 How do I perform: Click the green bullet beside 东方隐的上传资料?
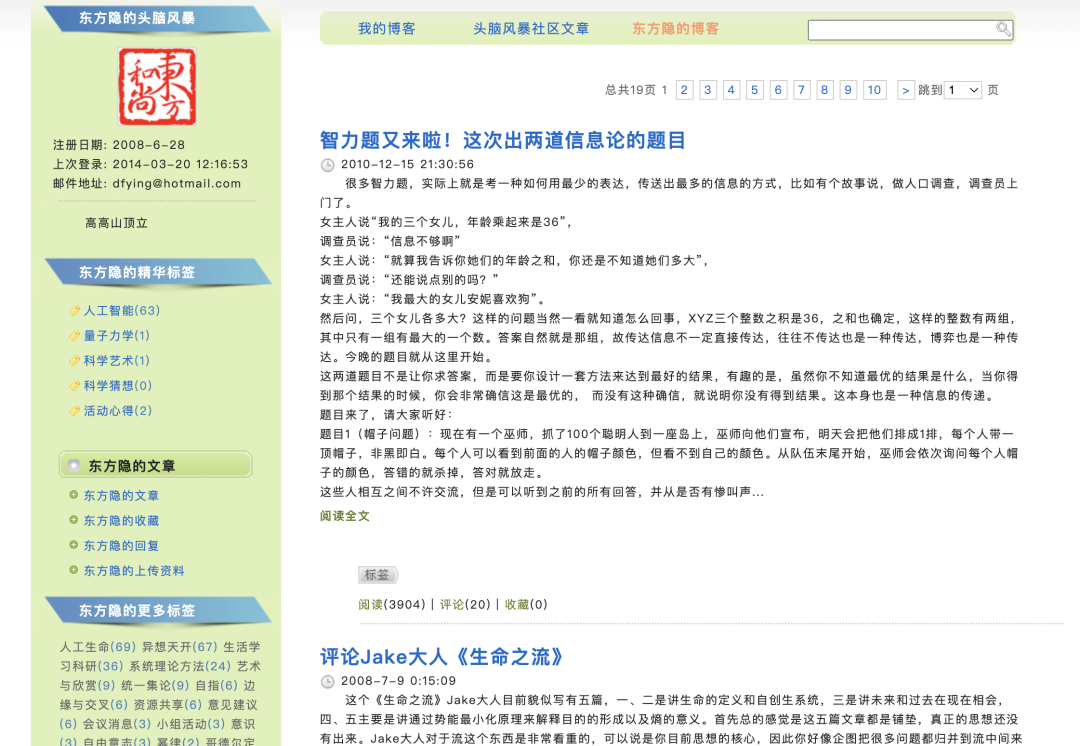[74, 570]
